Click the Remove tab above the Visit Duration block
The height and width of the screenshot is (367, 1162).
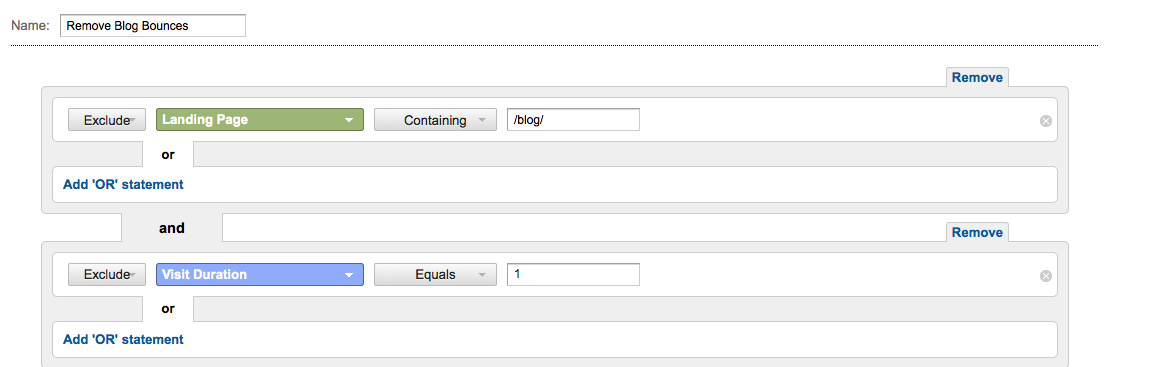(977, 232)
